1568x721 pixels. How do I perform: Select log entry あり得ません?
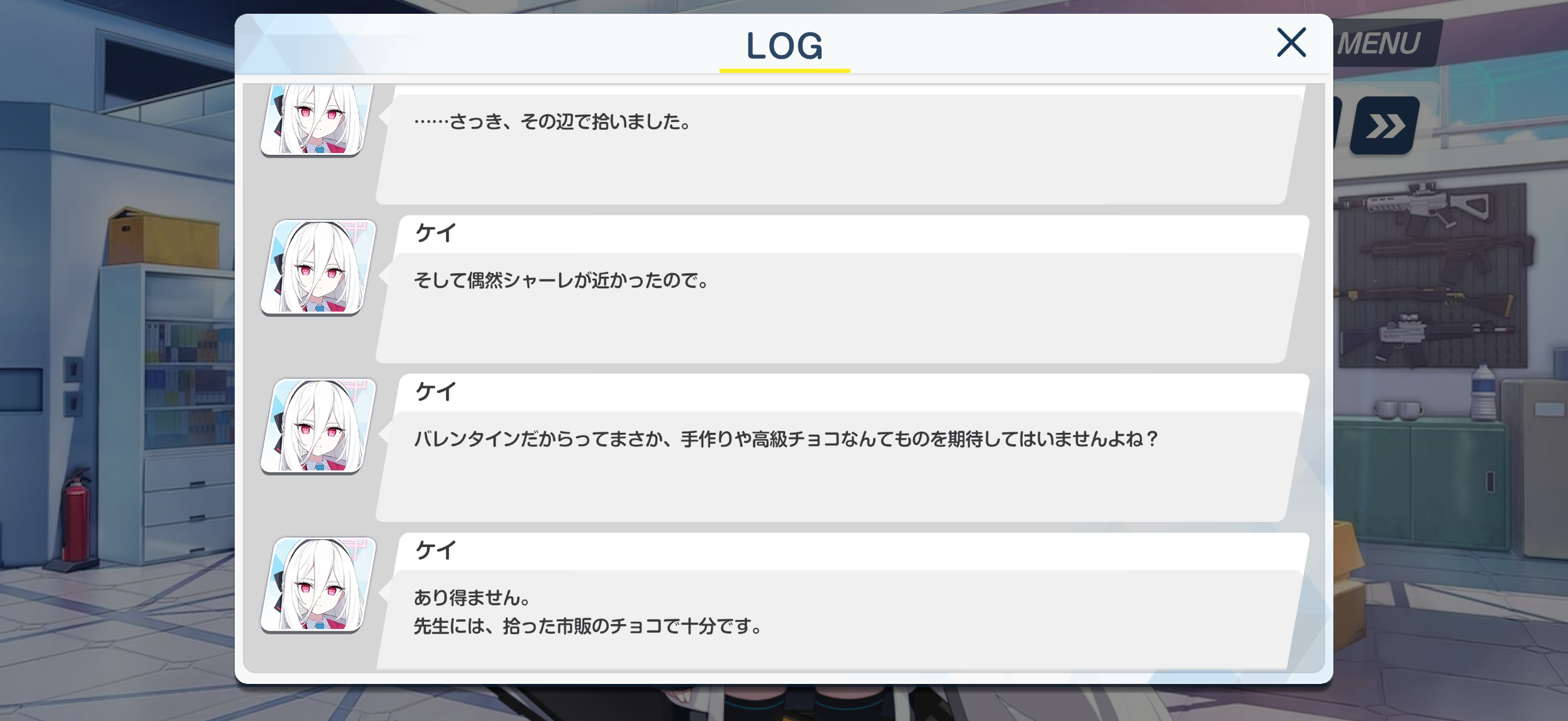click(x=841, y=601)
